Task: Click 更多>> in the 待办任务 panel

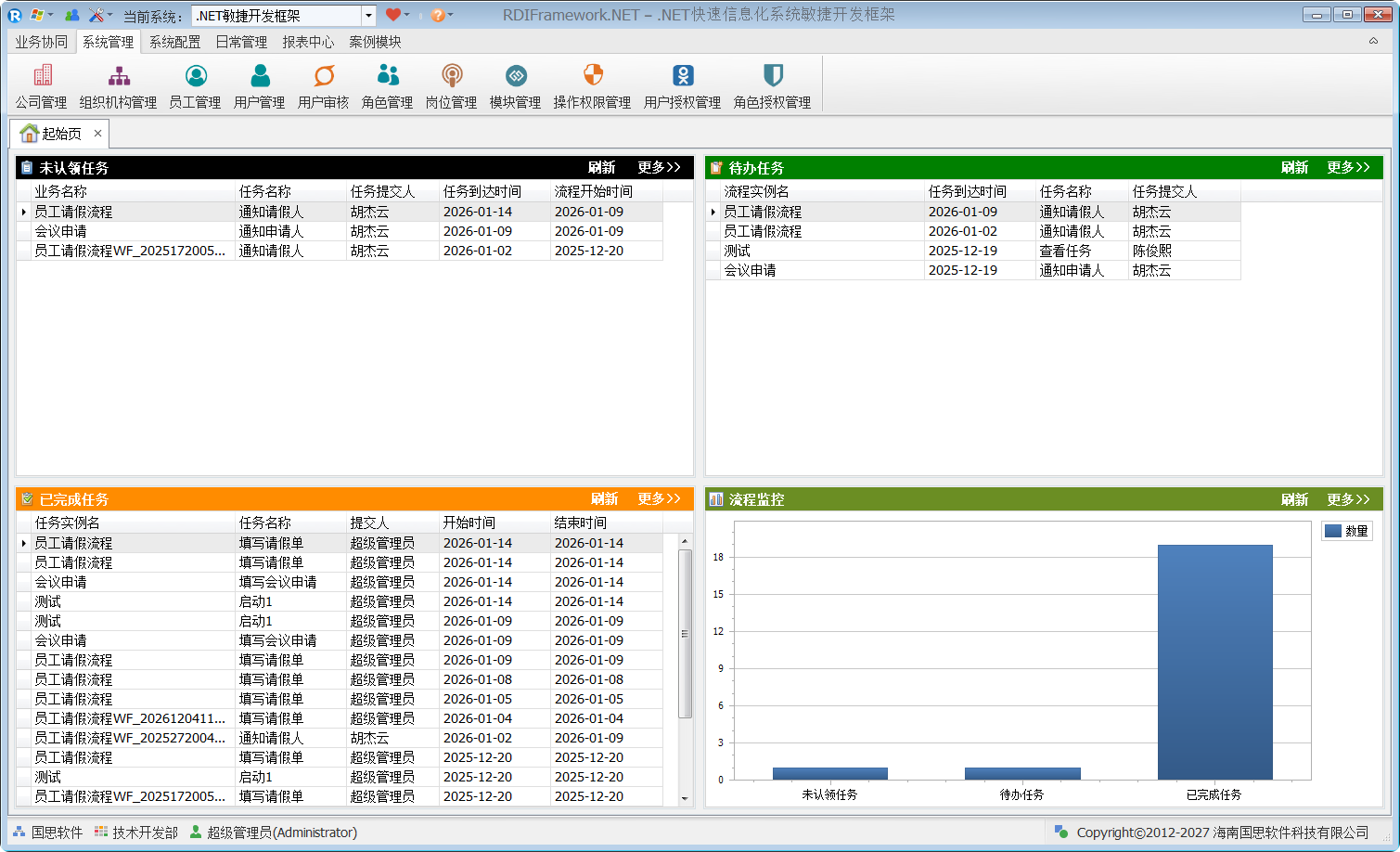Action: pyautogui.click(x=1348, y=168)
